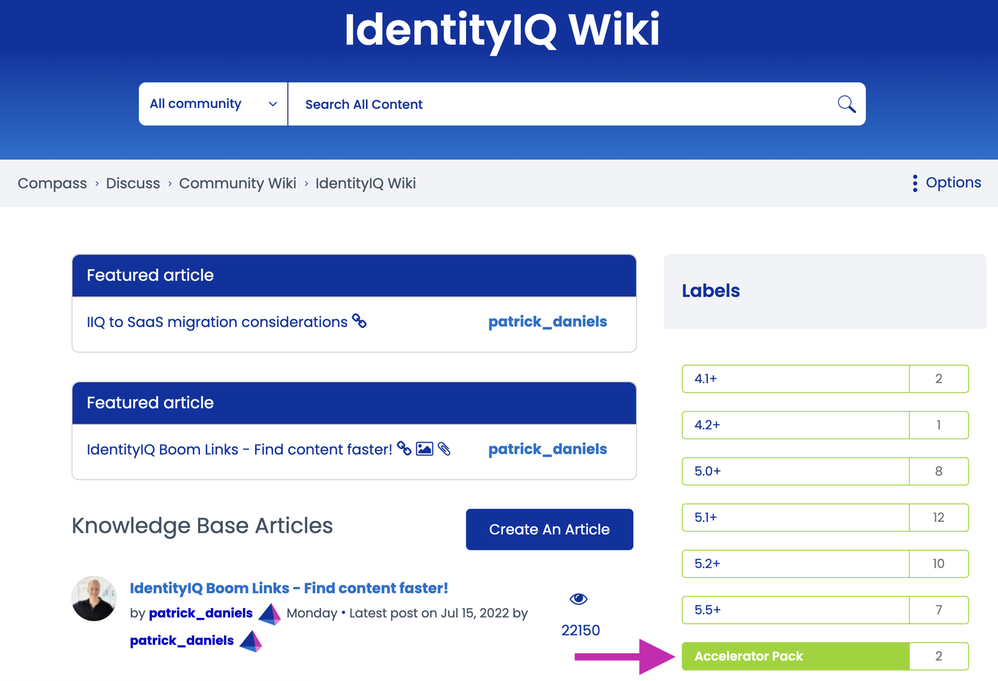The width and height of the screenshot is (998, 681).
Task: Click rank badge beside first patrick_daniels author name
Action: (269, 613)
